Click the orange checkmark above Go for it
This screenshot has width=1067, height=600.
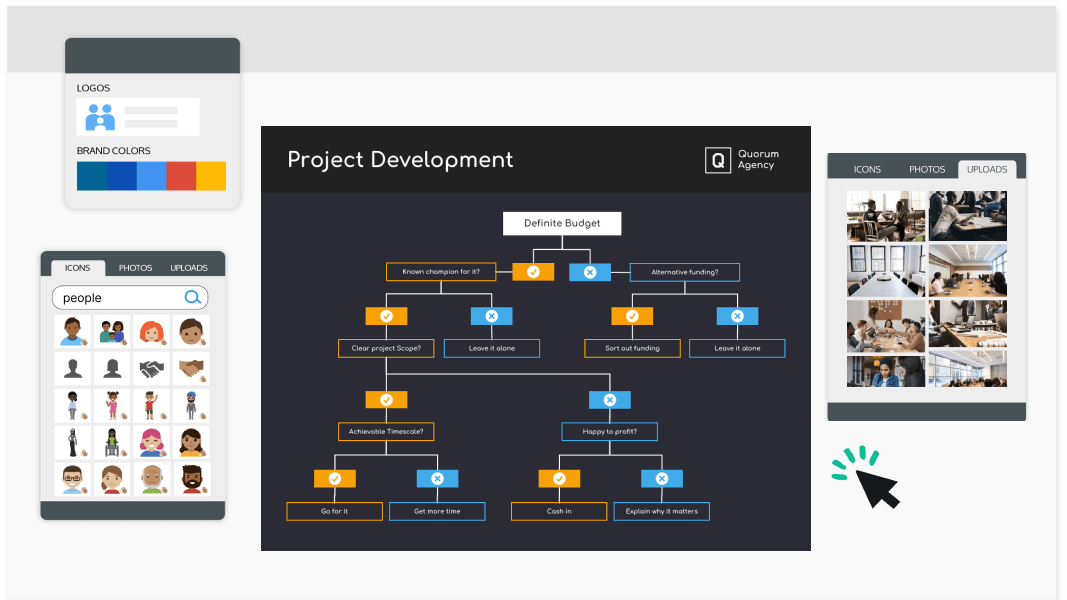click(x=335, y=479)
